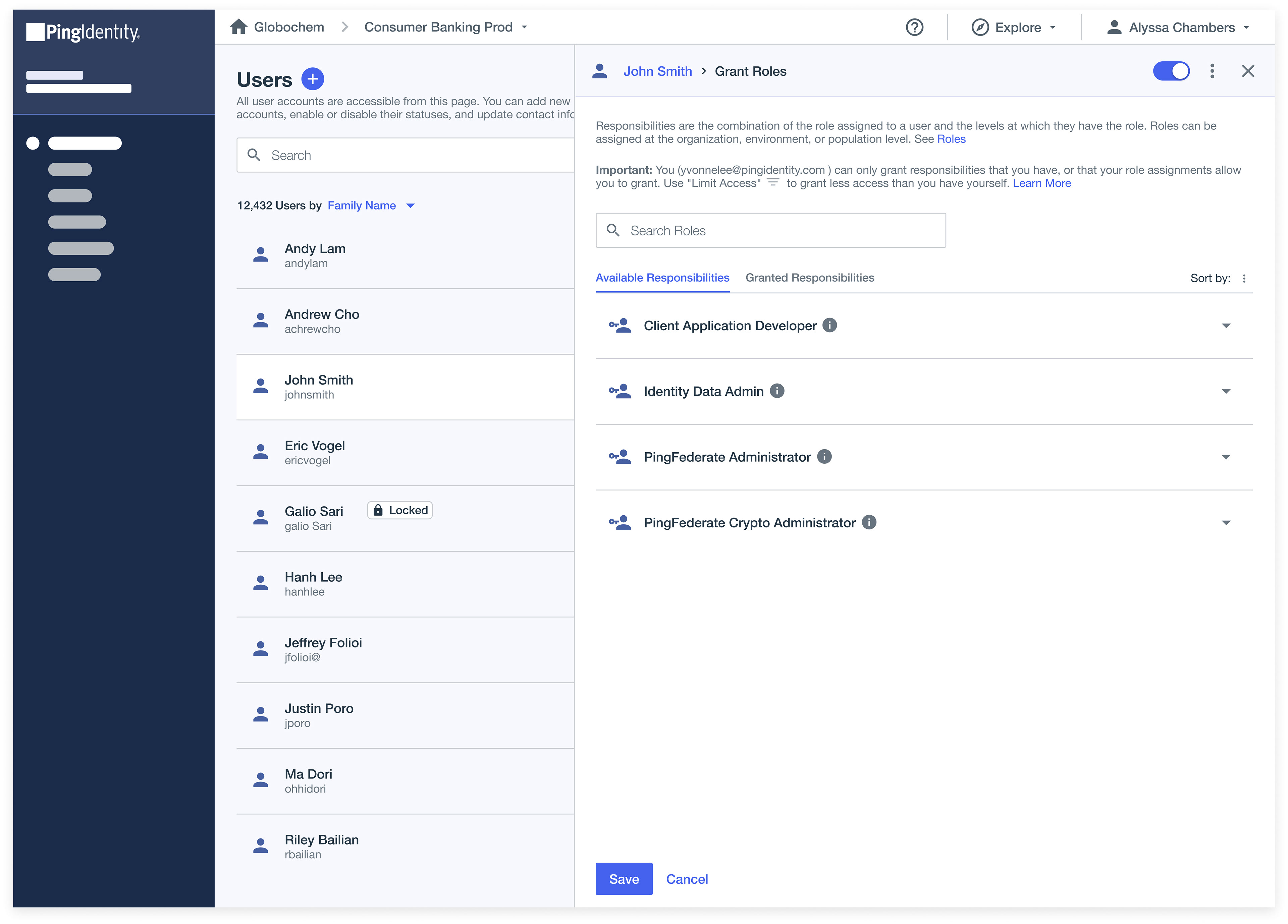The width and height of the screenshot is (1288, 924).
Task: Click Eric Vogel's user avatar icon
Action: (260, 452)
